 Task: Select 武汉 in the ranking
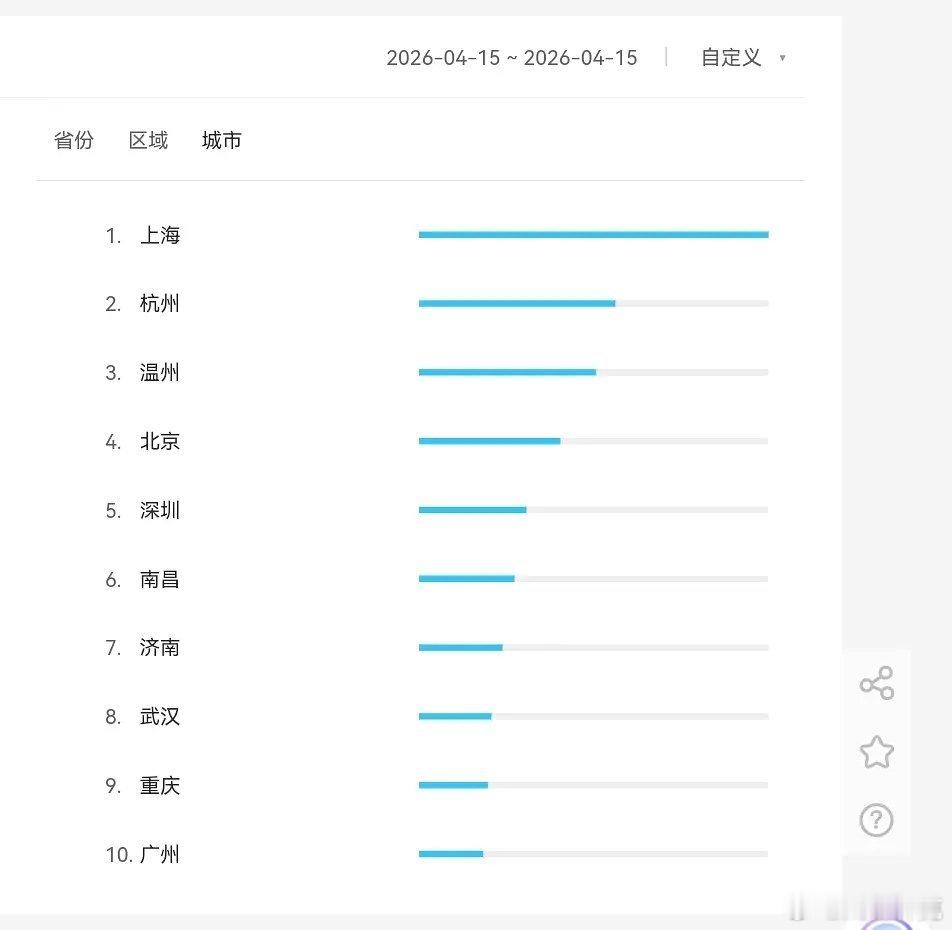coord(160,717)
